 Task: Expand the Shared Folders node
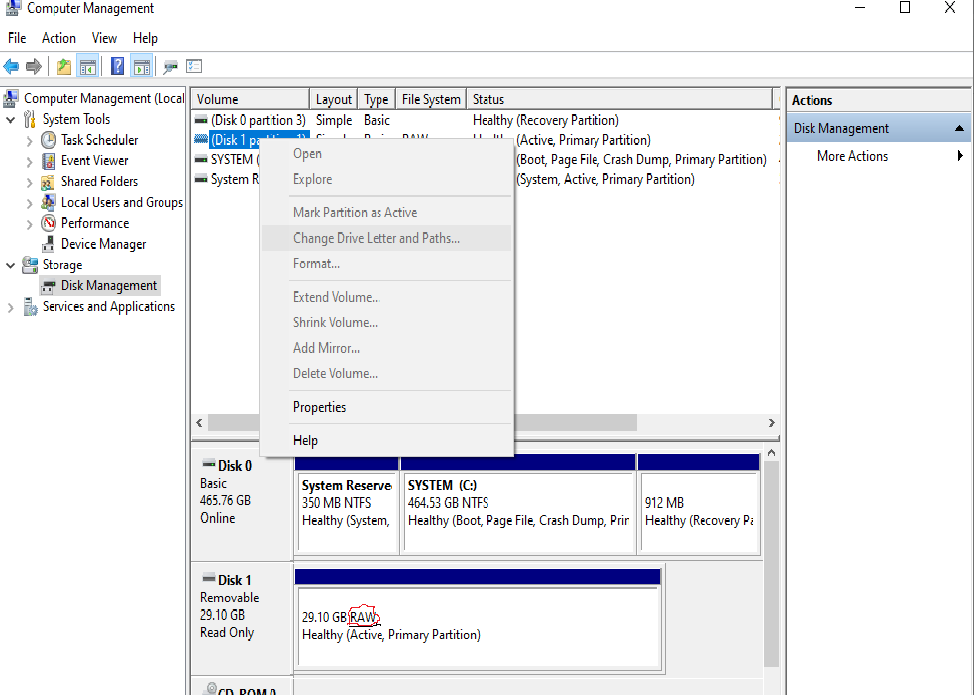(29, 183)
